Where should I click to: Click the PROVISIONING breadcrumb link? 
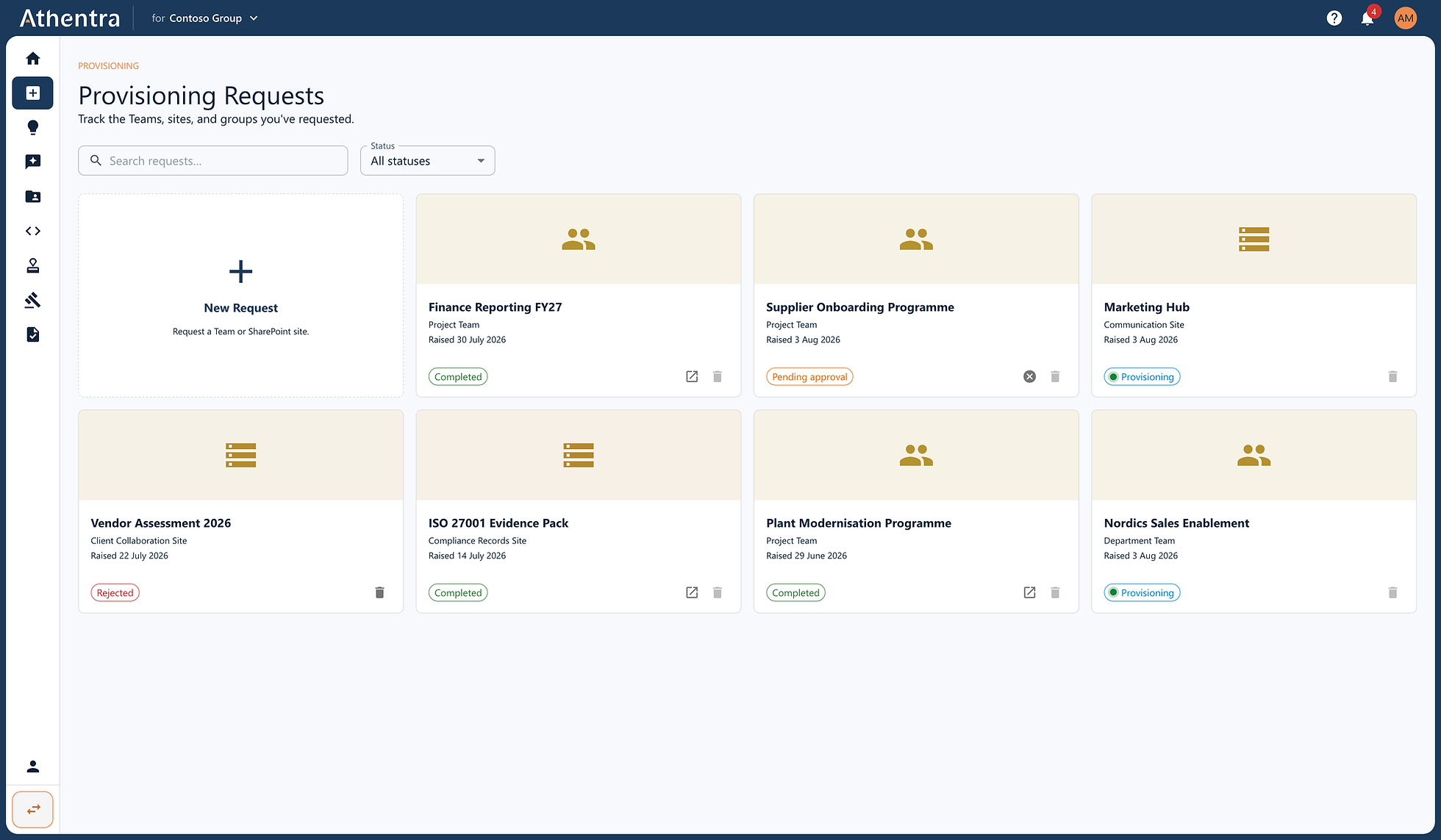pyautogui.click(x=108, y=66)
